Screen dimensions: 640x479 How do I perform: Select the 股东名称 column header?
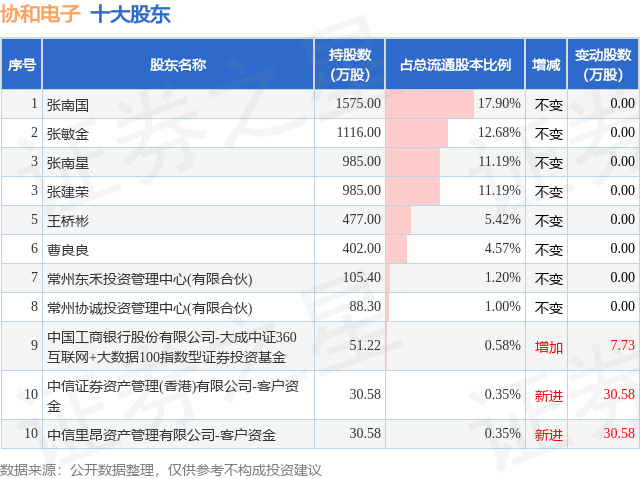pyautogui.click(x=178, y=64)
